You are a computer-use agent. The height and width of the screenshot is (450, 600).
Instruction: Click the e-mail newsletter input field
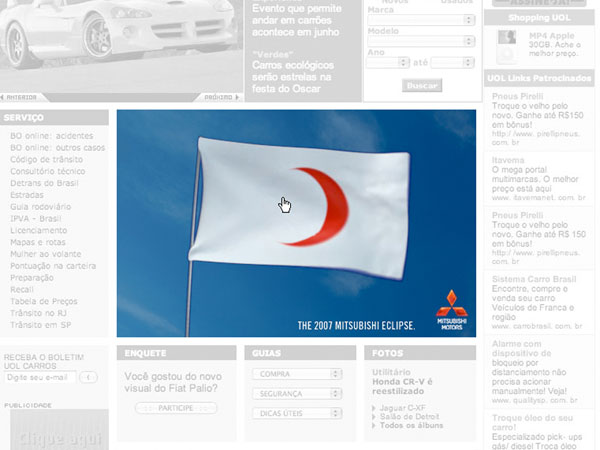40,377
